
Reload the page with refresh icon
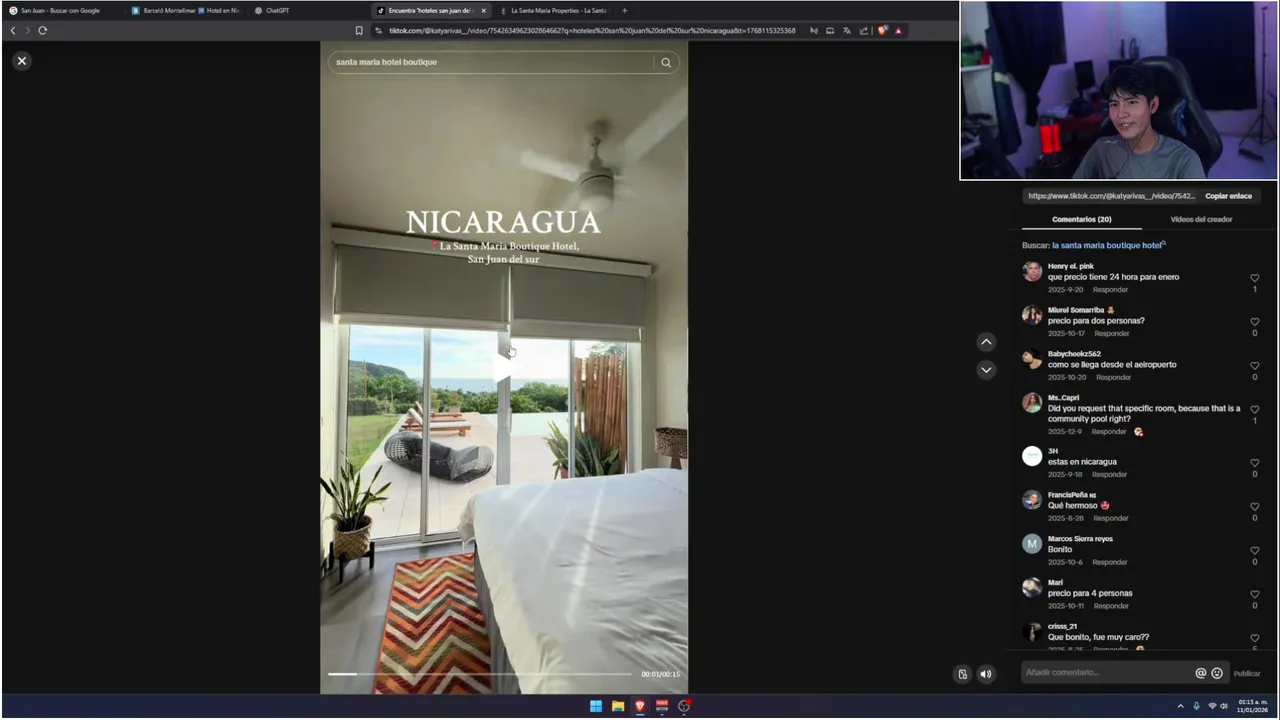[43, 30]
